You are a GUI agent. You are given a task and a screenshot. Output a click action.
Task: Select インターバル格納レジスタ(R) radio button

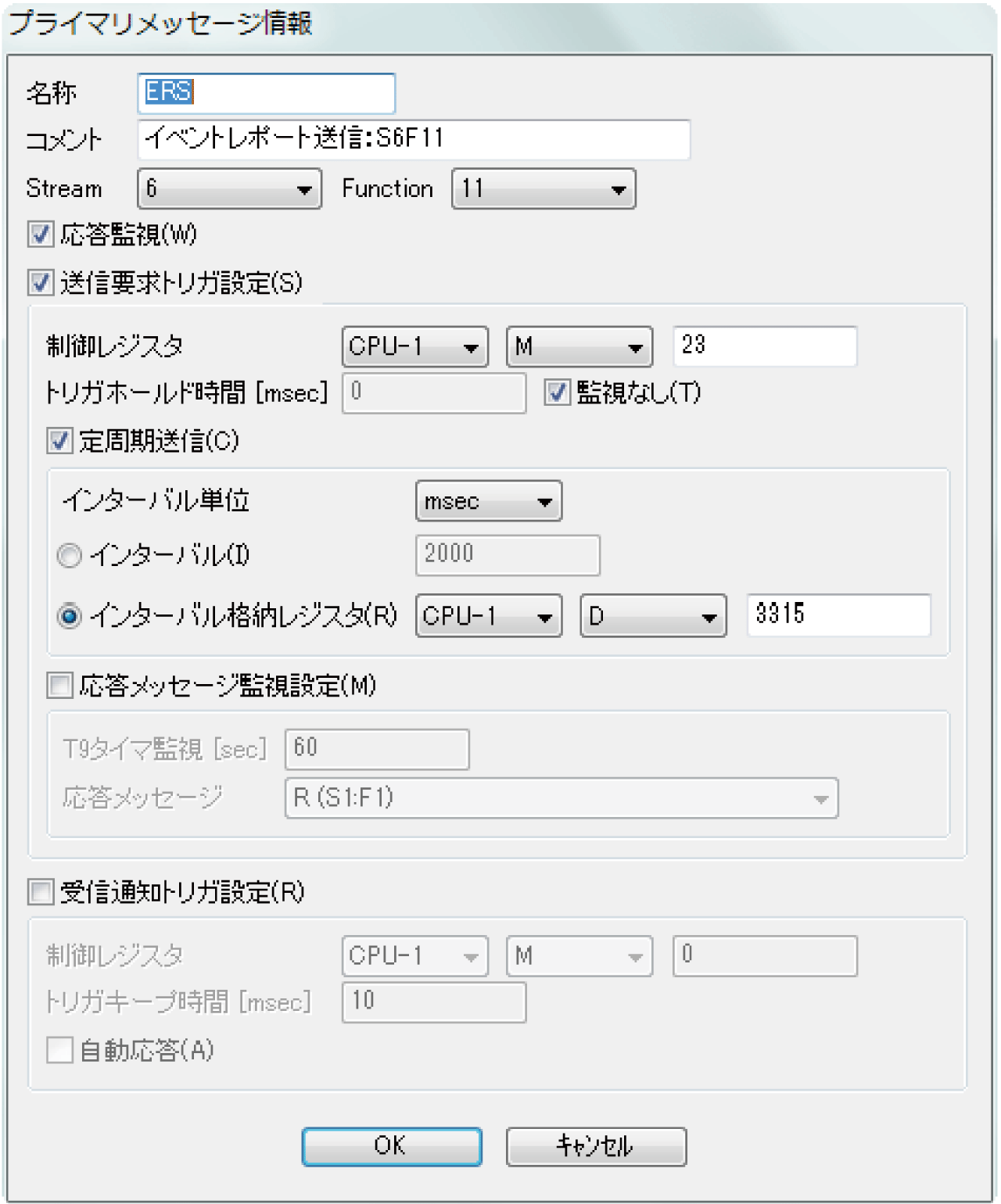point(70,617)
